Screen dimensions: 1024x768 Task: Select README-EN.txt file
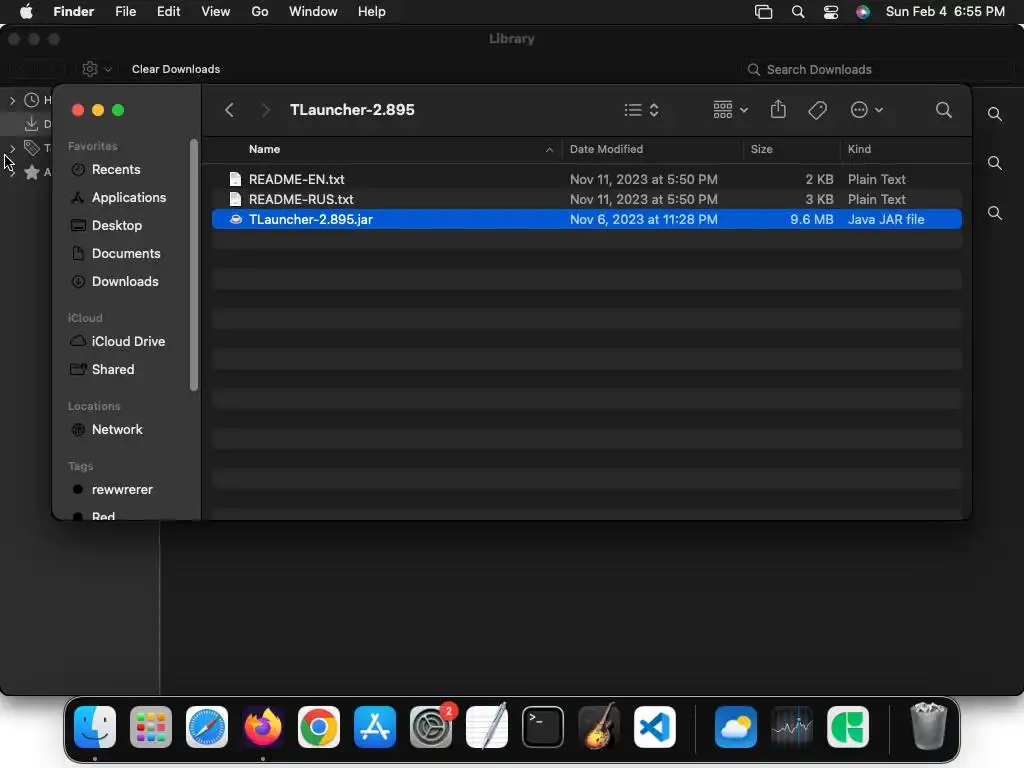(586, 179)
